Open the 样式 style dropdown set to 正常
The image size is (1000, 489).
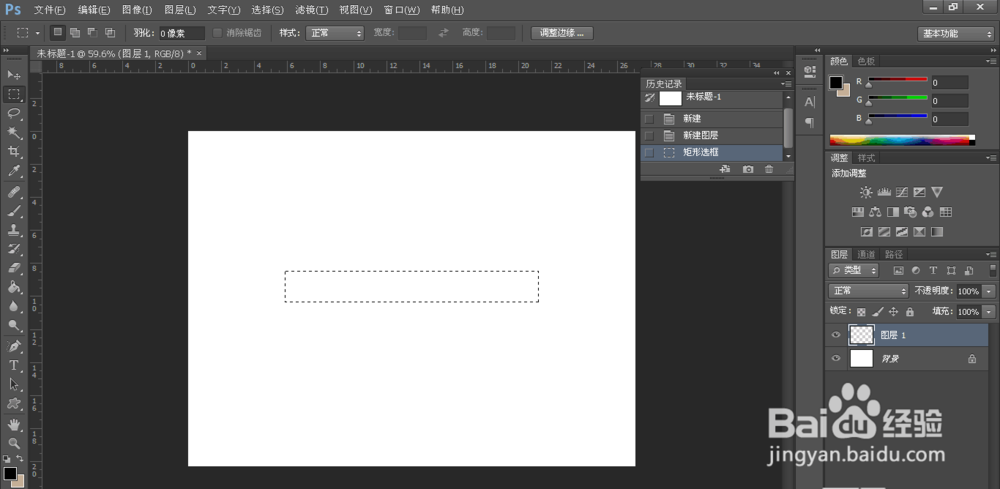pyautogui.click(x=335, y=33)
